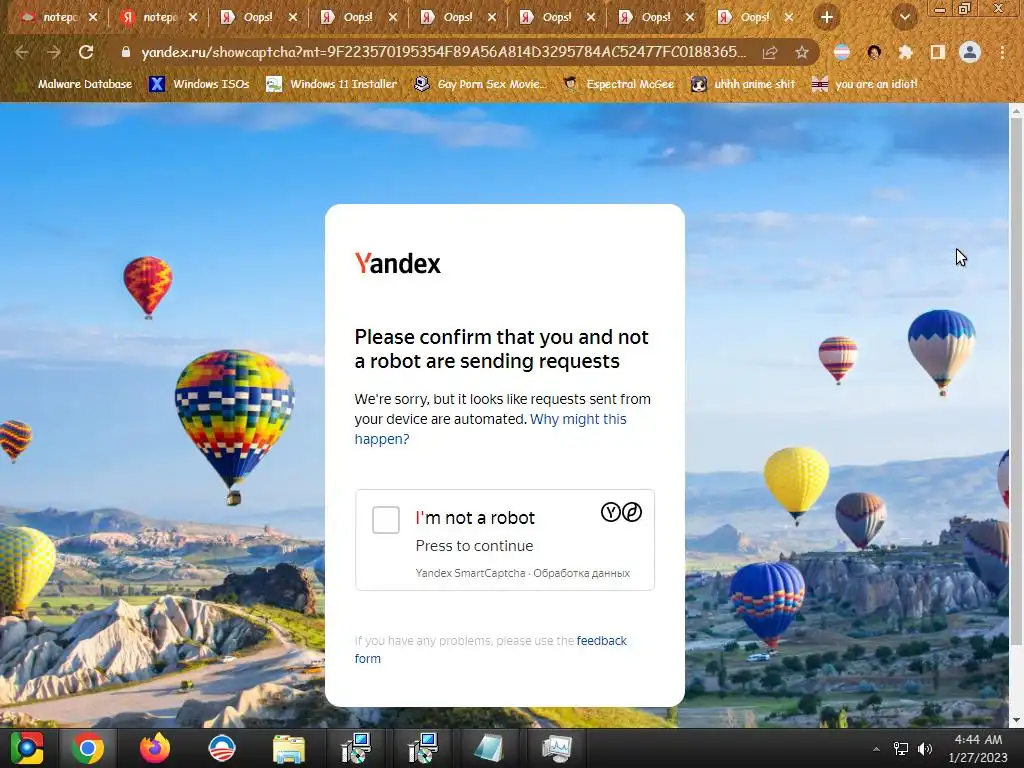Screen dimensions: 1024x768
Task: Click the scrollbar down arrow
Action: pyautogui.click(x=1016, y=720)
